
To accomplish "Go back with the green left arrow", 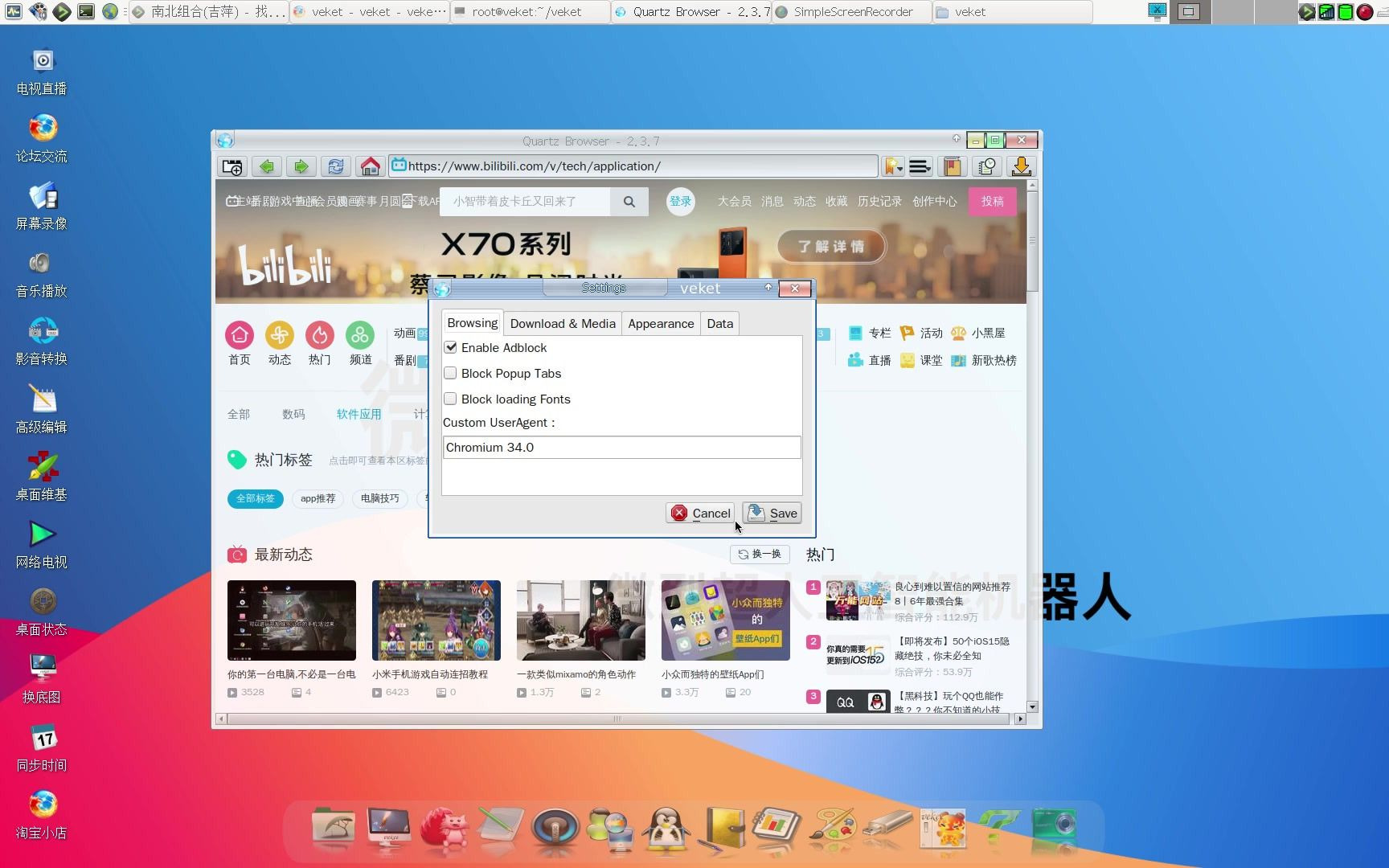I will pos(267,166).
